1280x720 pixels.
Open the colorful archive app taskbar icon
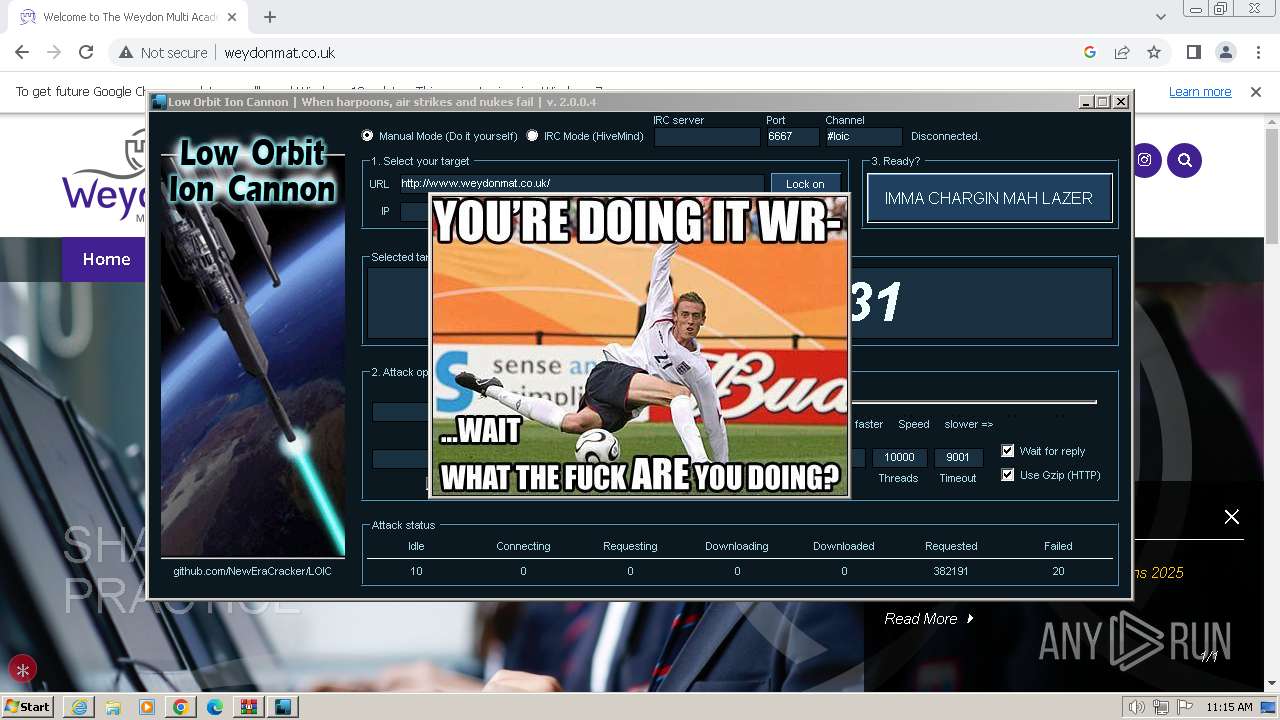(x=249, y=707)
